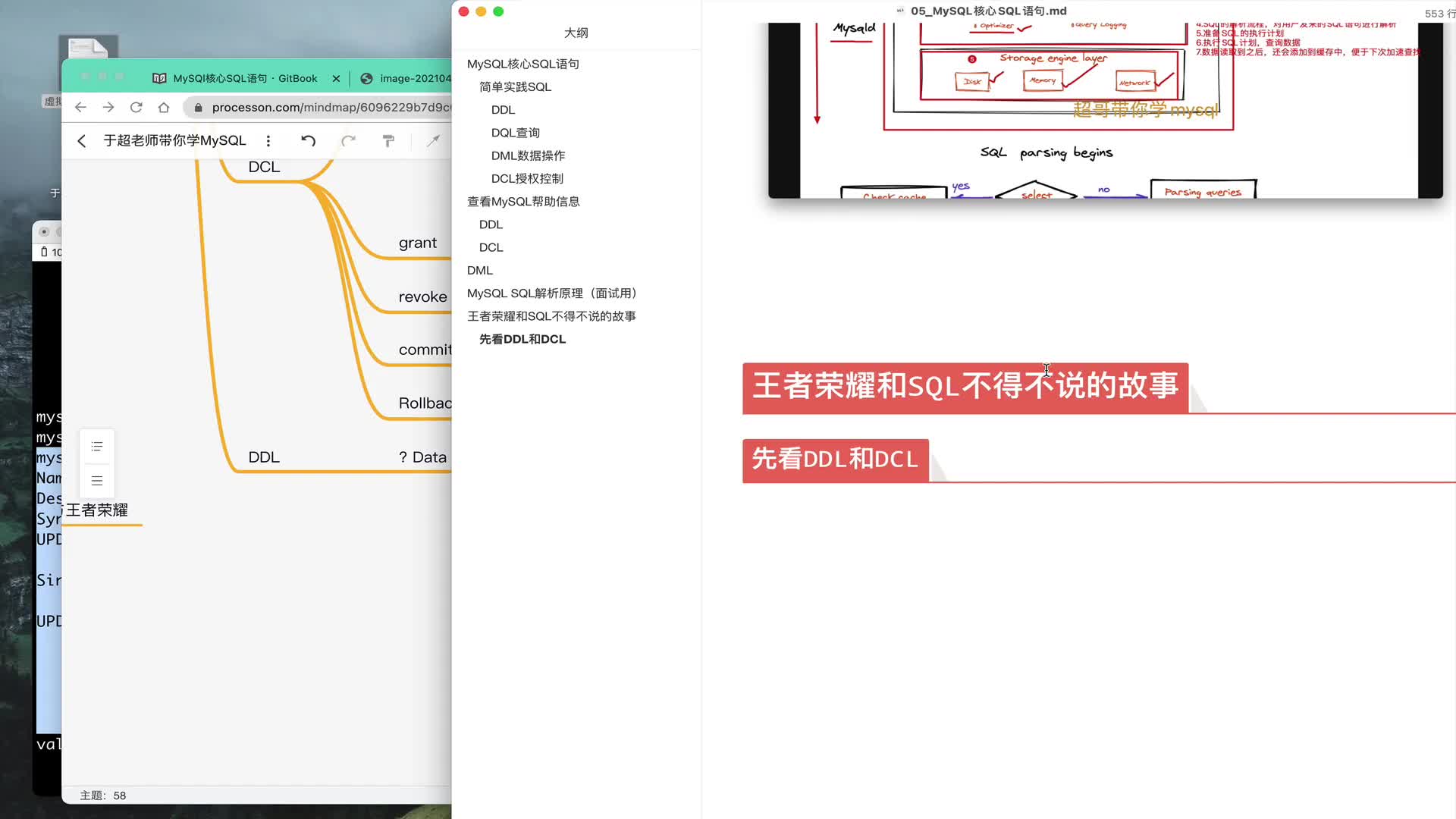Image resolution: width=1456 pixels, height=819 pixels.
Task: Select the Rollback mindmap node
Action: pos(425,403)
